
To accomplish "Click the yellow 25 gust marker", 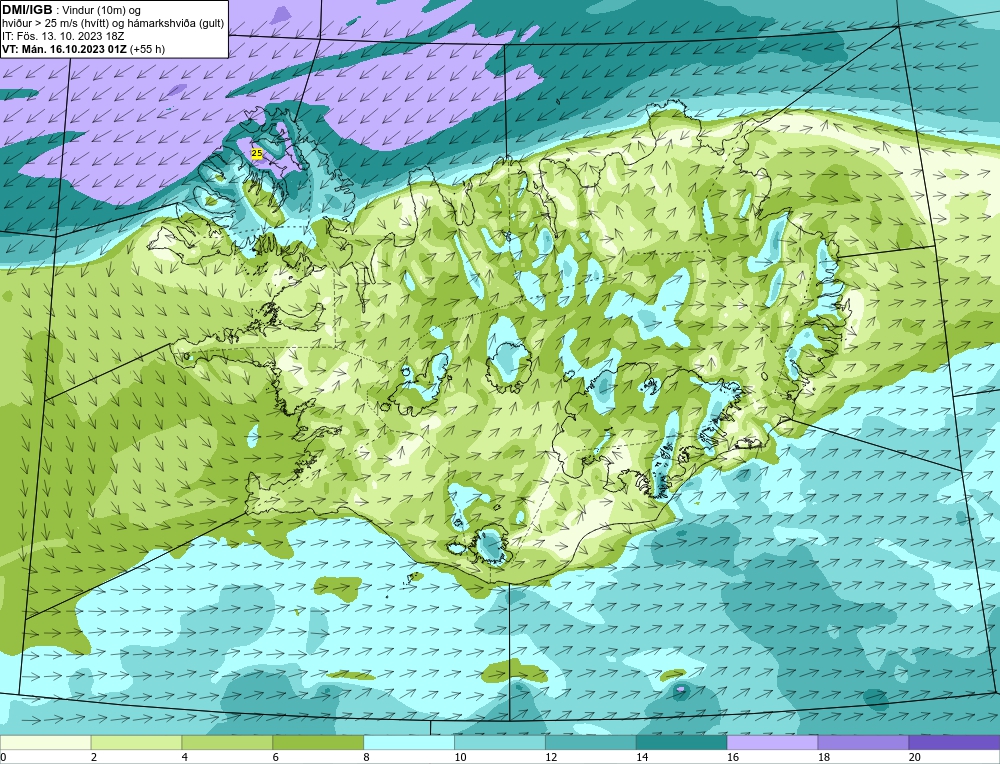I will (x=256, y=153).
